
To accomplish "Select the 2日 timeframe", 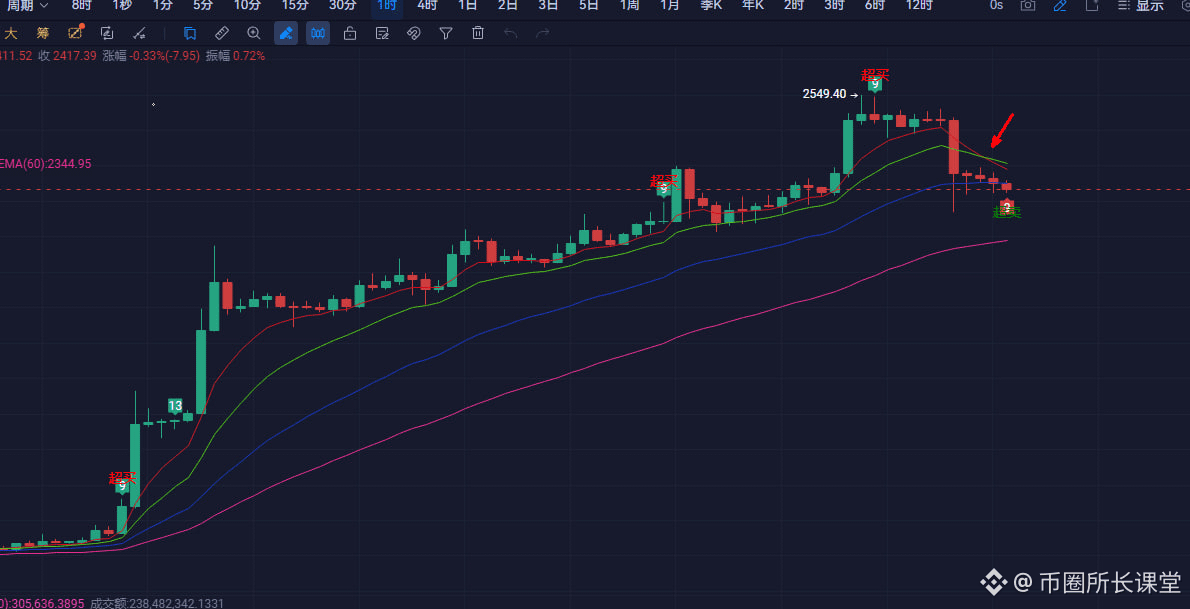I will pyautogui.click(x=508, y=5).
